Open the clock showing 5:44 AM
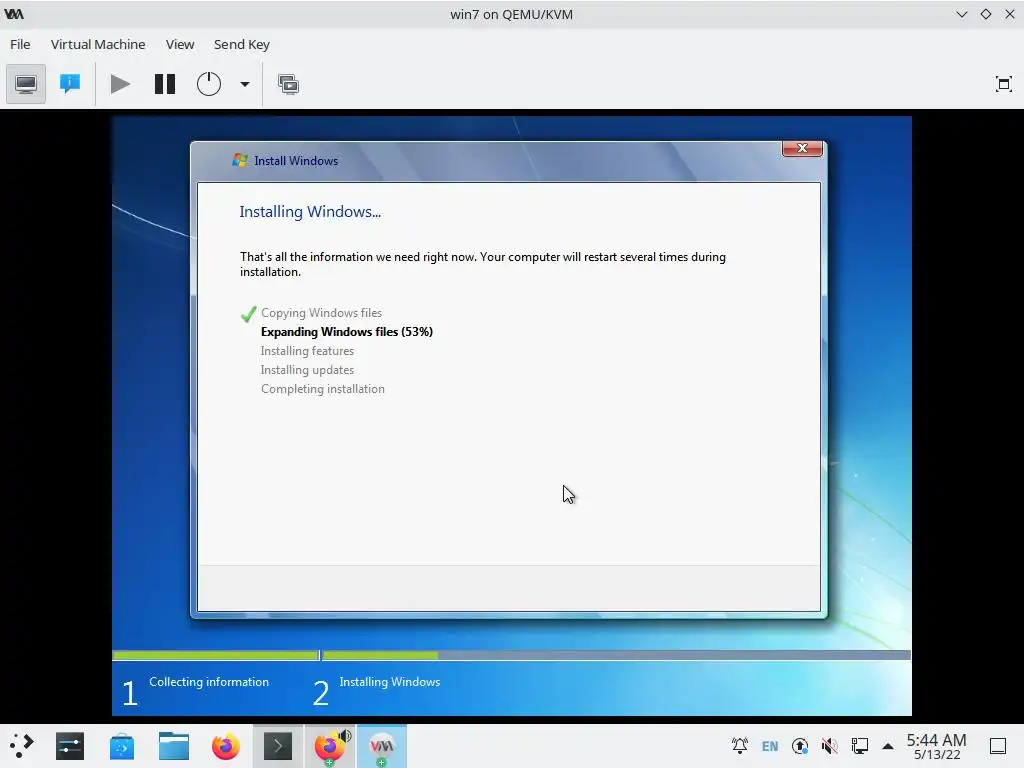This screenshot has width=1024, height=768. 936,746
